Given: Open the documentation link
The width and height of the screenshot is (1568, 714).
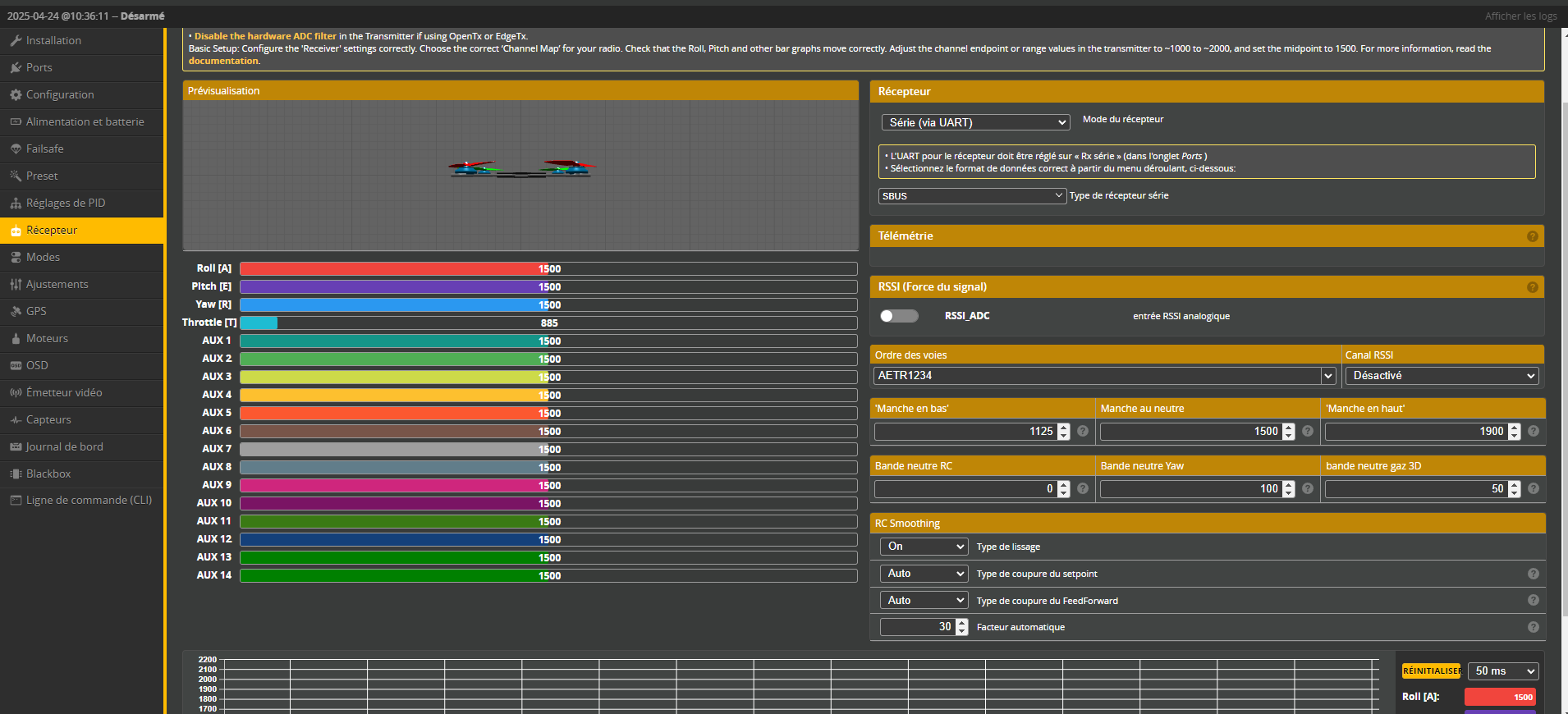Looking at the screenshot, I should [x=223, y=61].
